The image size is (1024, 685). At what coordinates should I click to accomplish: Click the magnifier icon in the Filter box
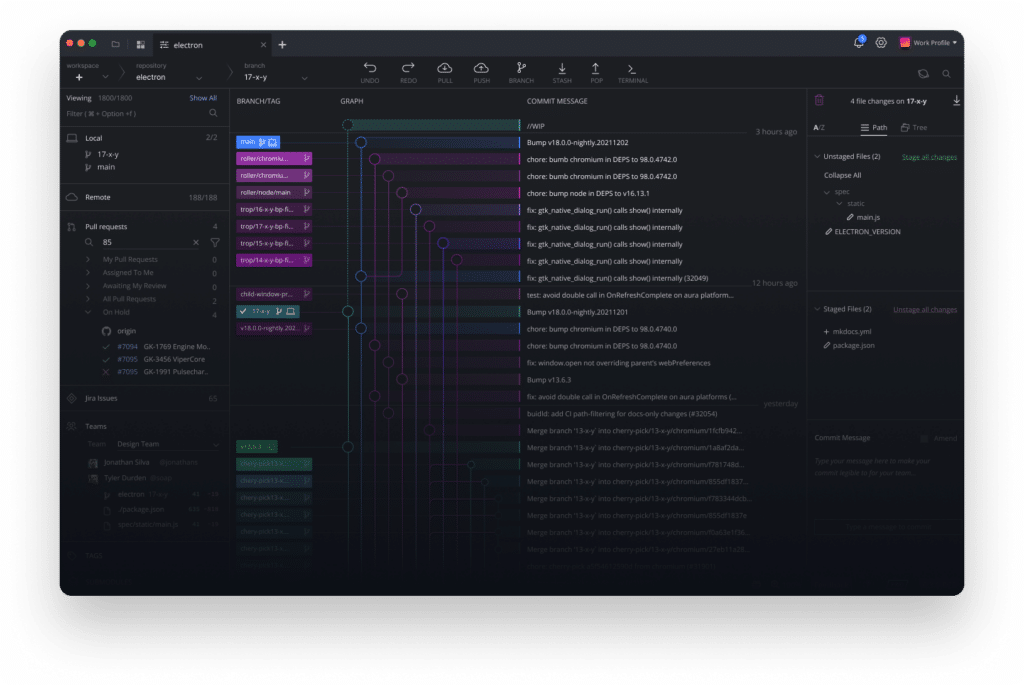214,113
